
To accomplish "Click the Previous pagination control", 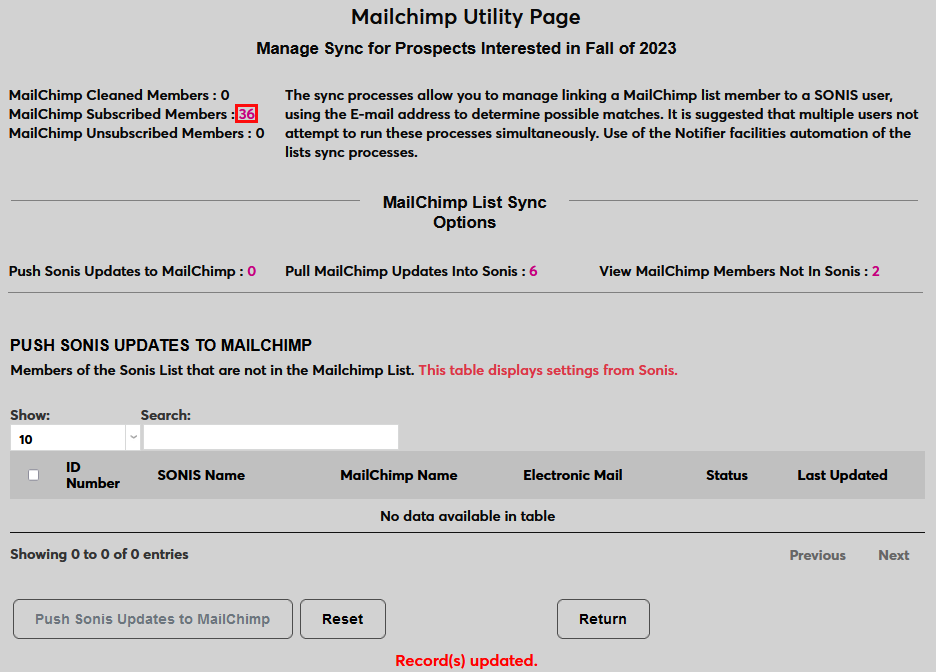I will tap(817, 555).
